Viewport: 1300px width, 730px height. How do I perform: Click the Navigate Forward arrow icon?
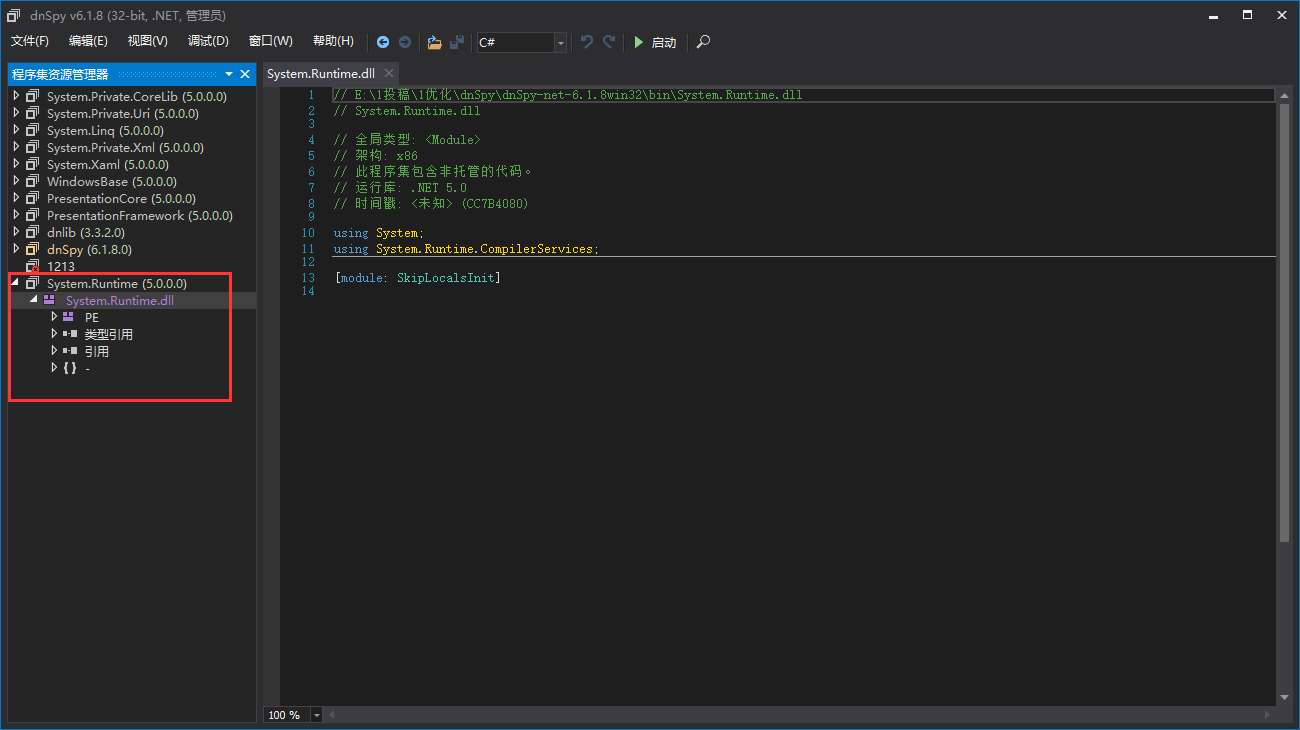tap(405, 42)
